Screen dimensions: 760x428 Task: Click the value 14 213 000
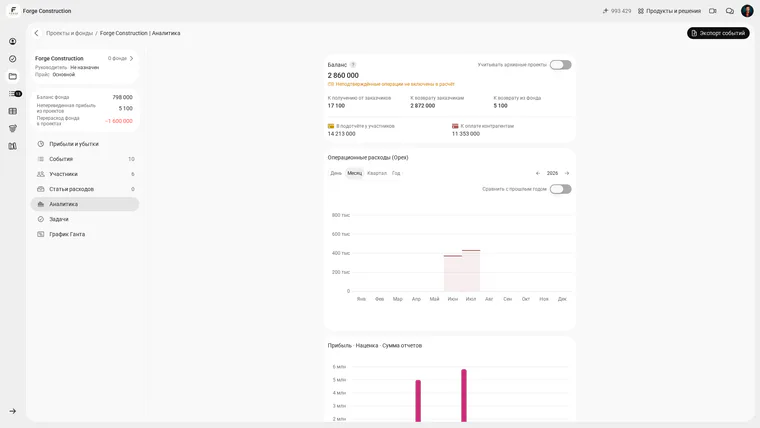pos(341,134)
